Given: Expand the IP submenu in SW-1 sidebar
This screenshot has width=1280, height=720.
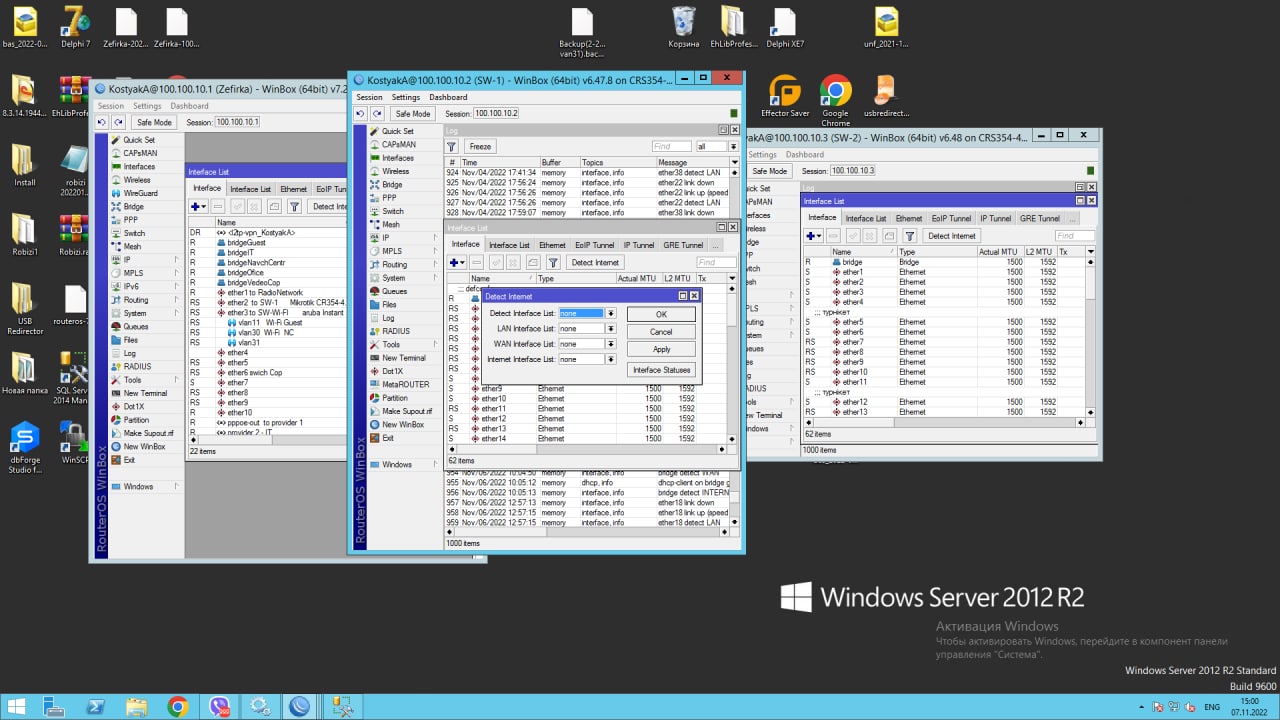Looking at the screenshot, I should pyautogui.click(x=404, y=238).
